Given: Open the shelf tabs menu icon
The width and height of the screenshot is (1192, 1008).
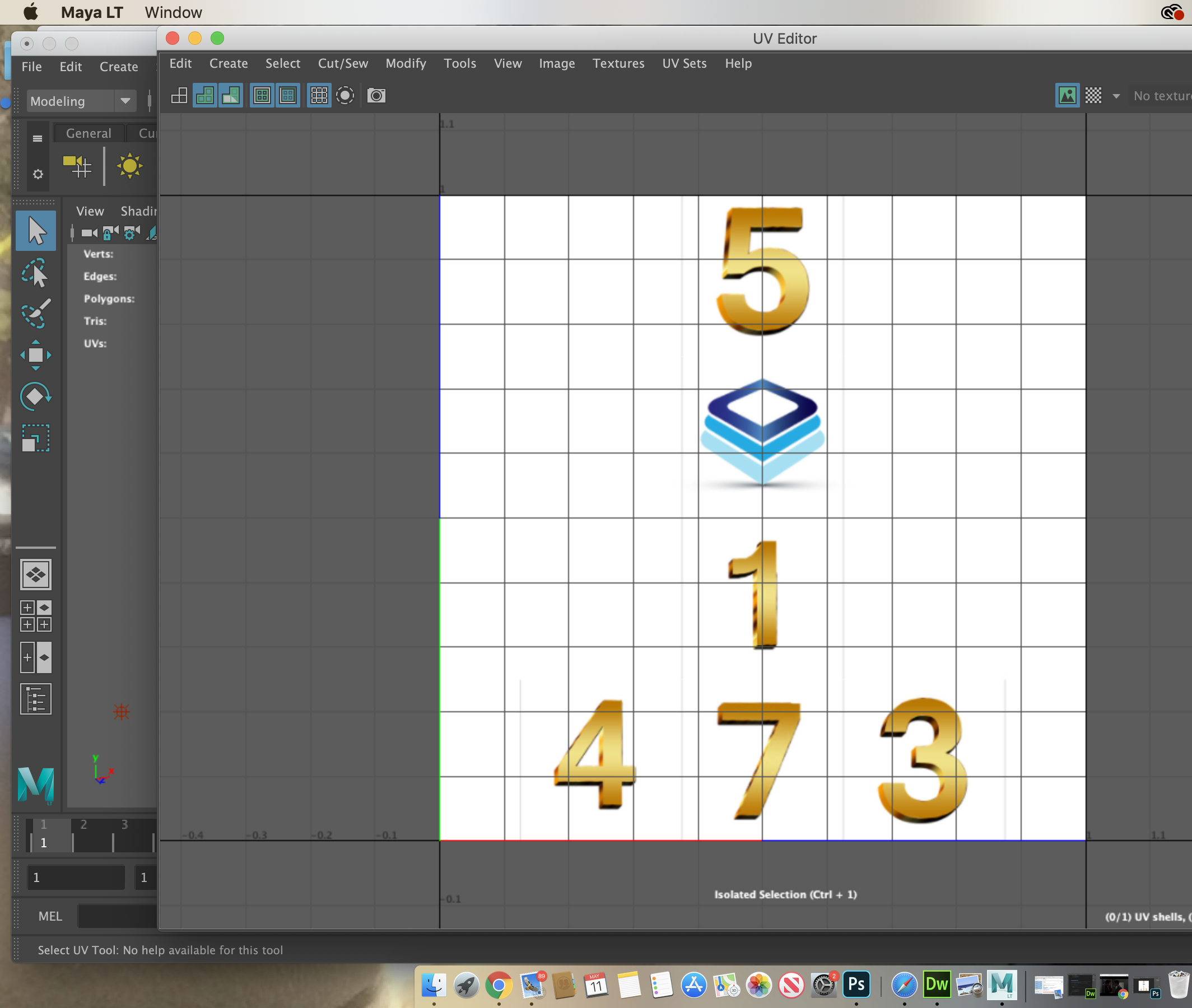Looking at the screenshot, I should (x=38, y=138).
